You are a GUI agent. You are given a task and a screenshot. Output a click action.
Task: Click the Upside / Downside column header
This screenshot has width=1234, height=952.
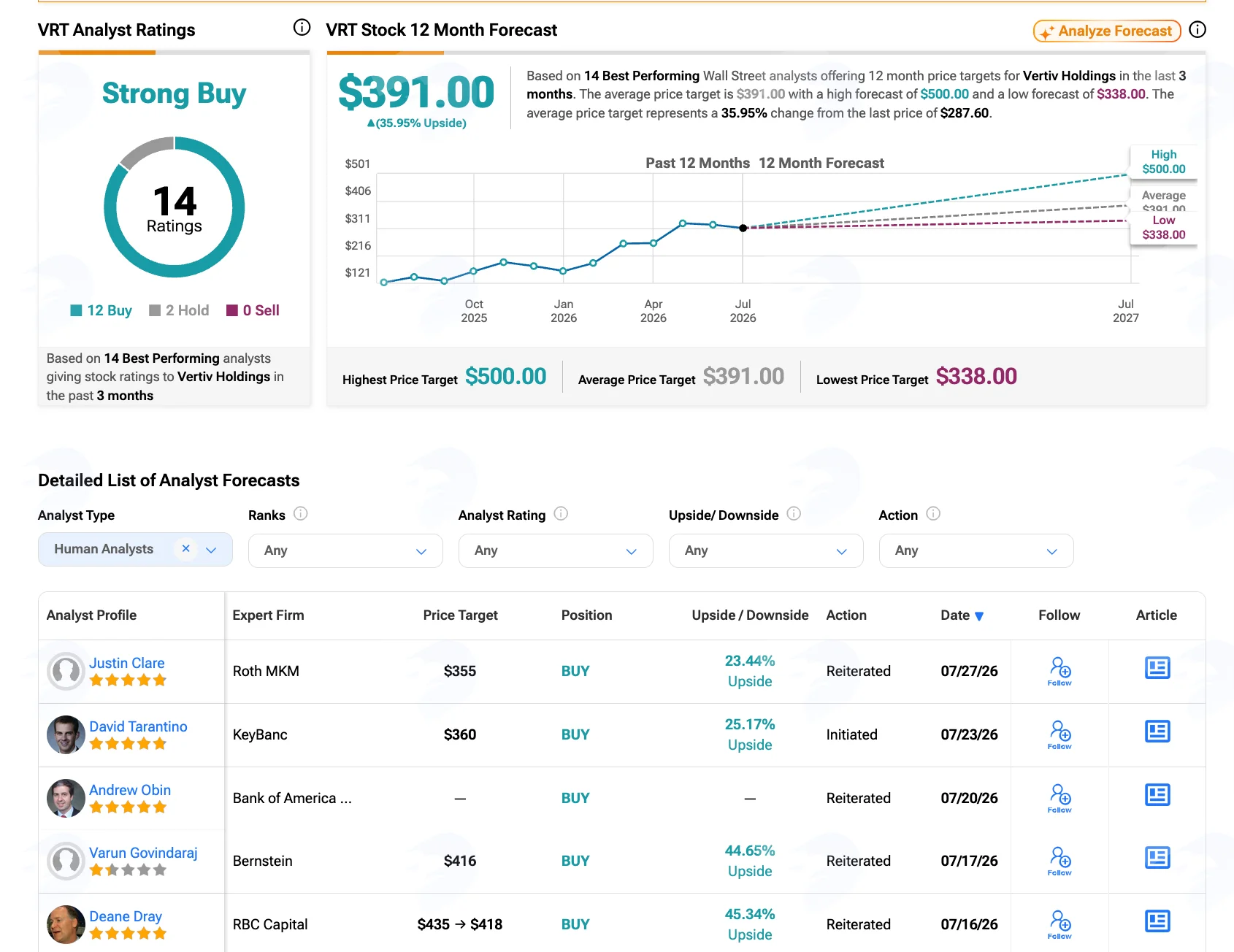click(750, 615)
